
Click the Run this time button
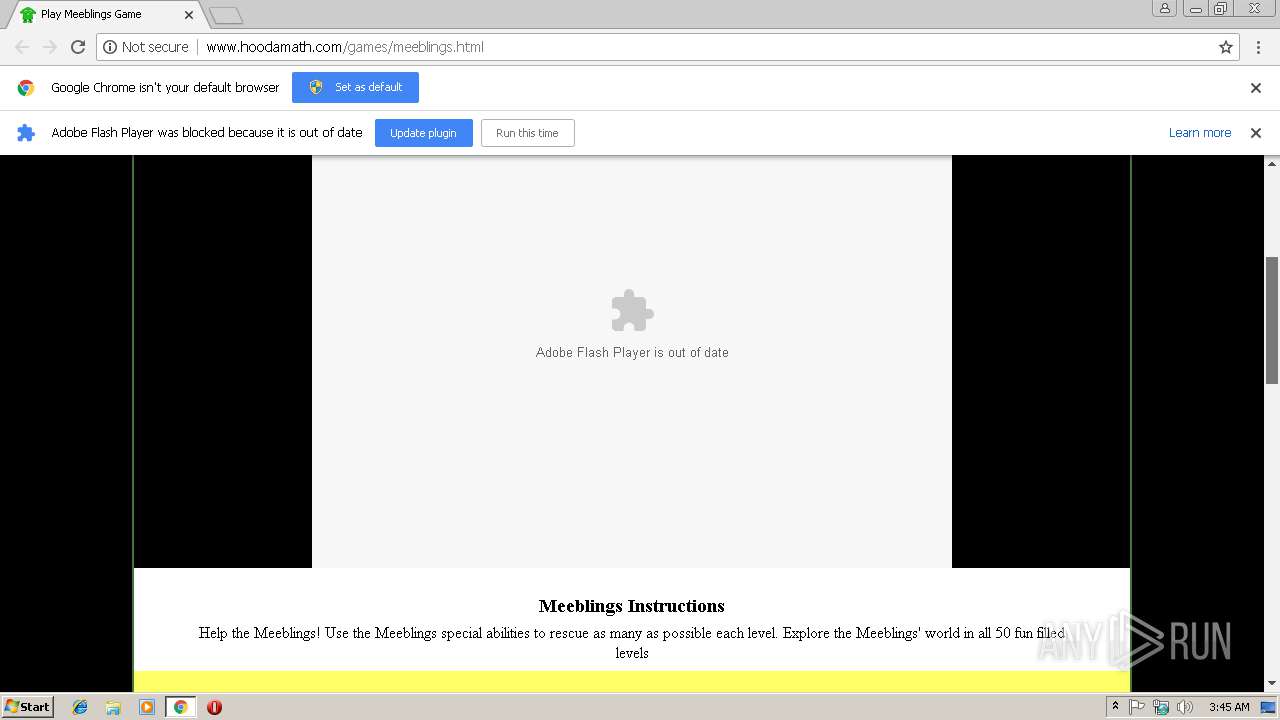point(527,133)
